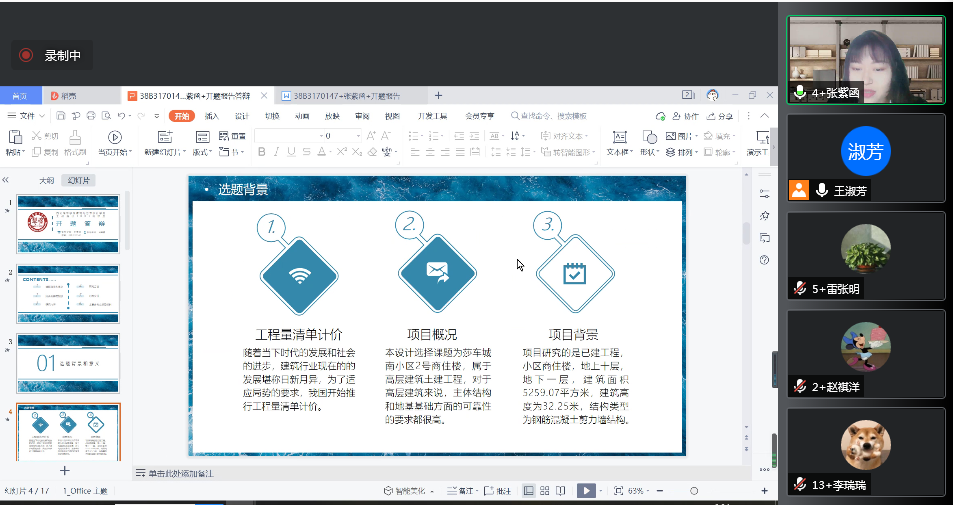Add a new slide with plus icon
The width and height of the screenshot is (953, 505).
65,470
